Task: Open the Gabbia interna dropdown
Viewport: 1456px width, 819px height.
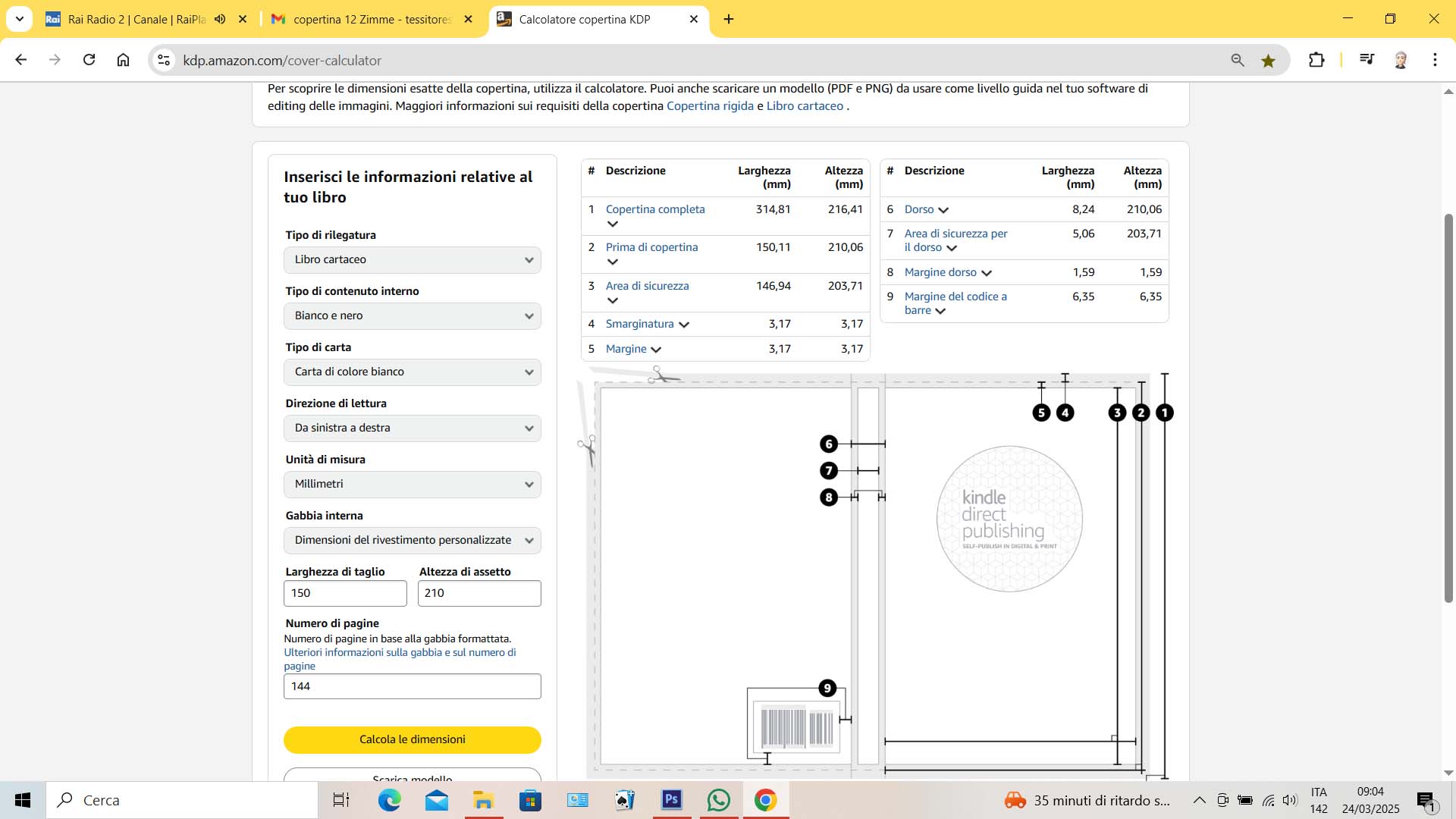Action: (x=413, y=541)
